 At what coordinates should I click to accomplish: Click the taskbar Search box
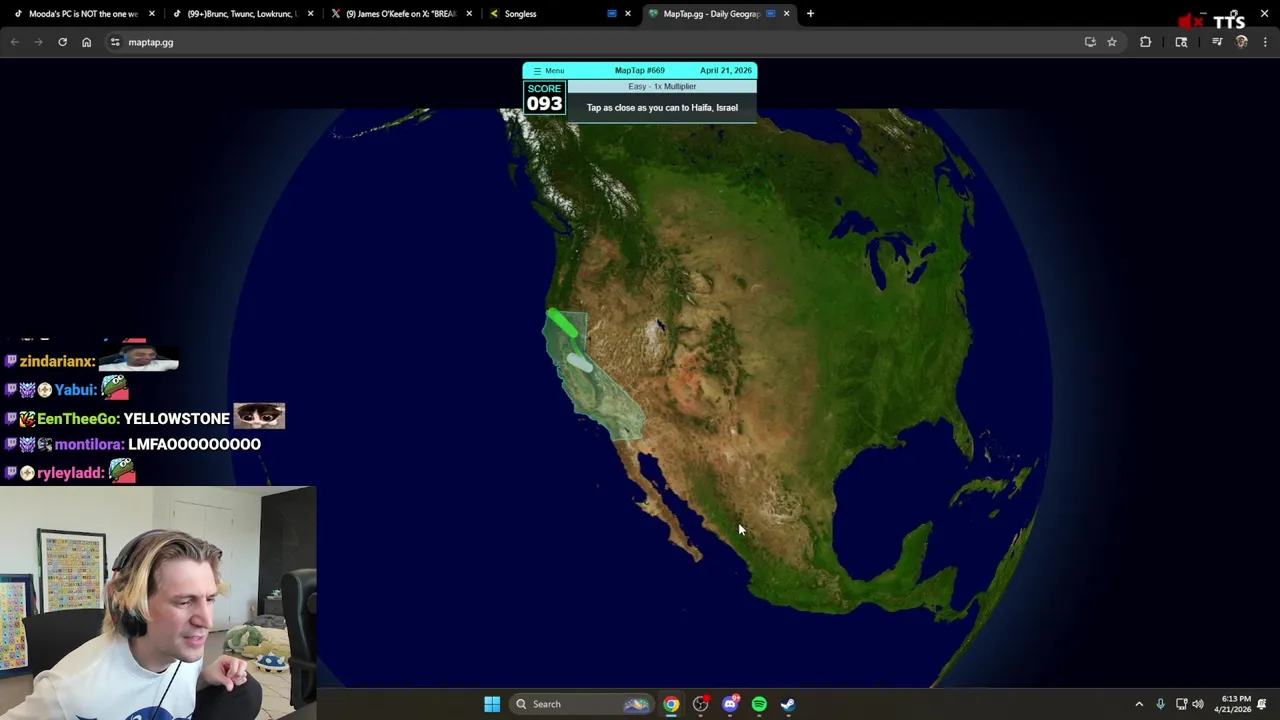pos(582,704)
